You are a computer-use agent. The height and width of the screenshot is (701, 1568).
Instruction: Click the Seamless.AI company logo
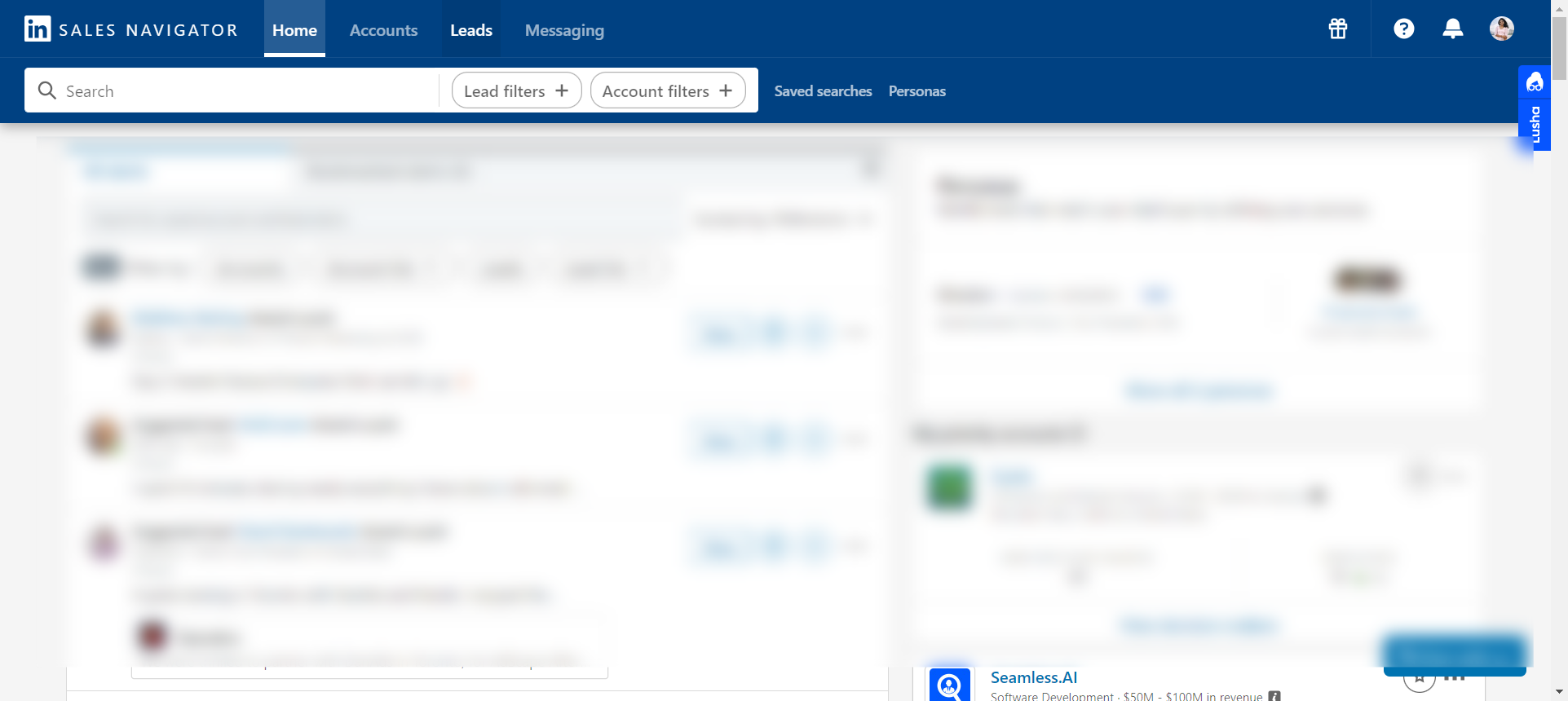pyautogui.click(x=950, y=685)
